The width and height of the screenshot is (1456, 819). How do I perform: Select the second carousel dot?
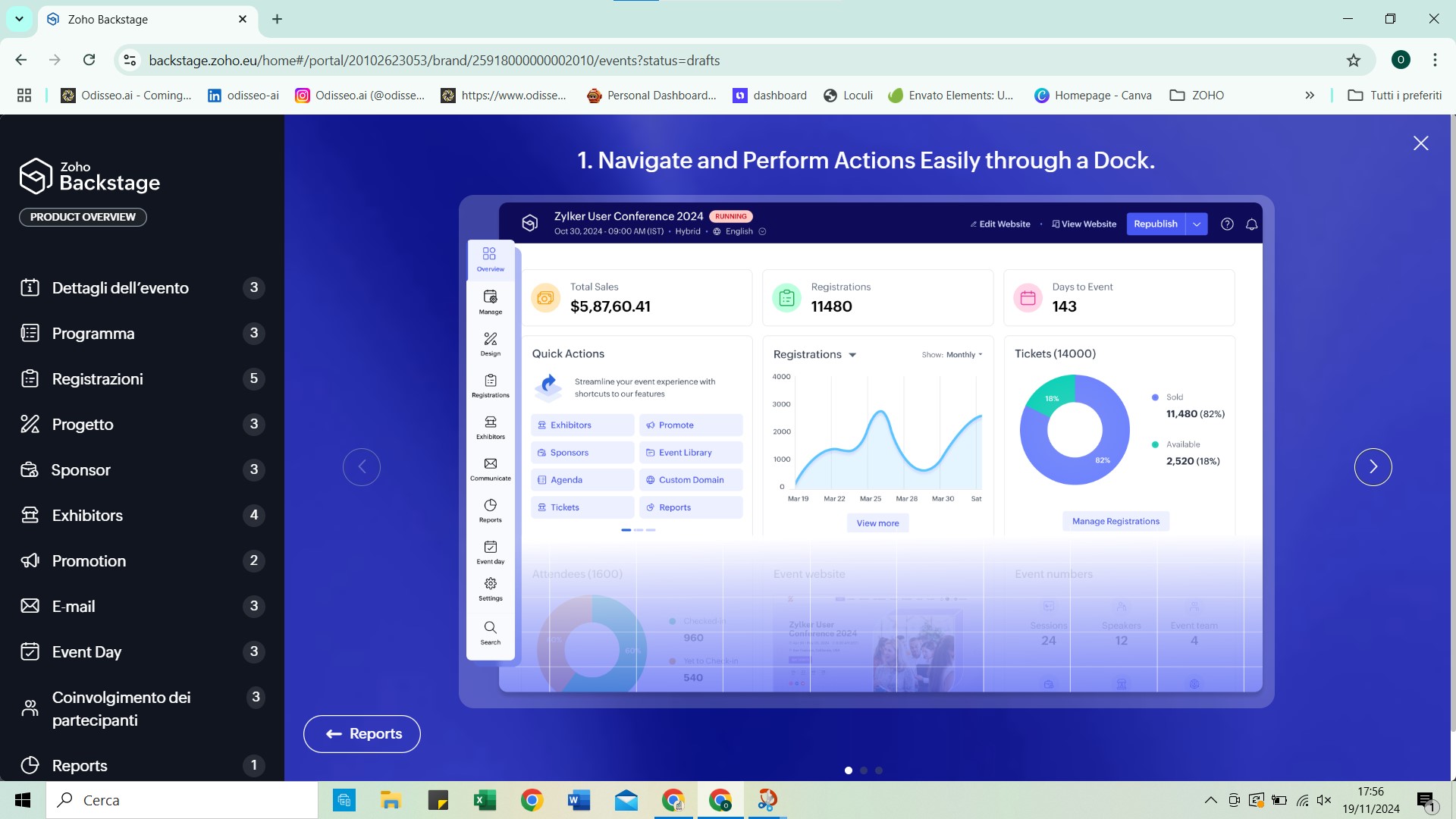click(x=863, y=770)
